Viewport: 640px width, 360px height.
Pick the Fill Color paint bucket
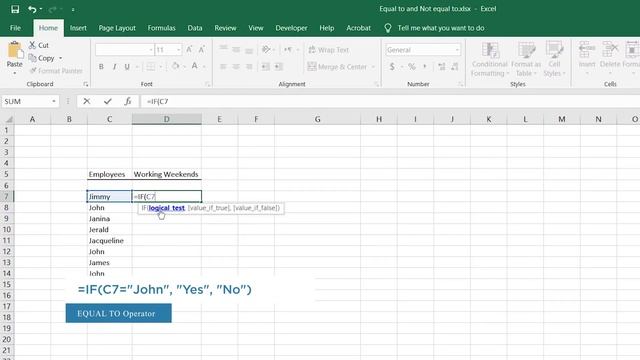[176, 66]
